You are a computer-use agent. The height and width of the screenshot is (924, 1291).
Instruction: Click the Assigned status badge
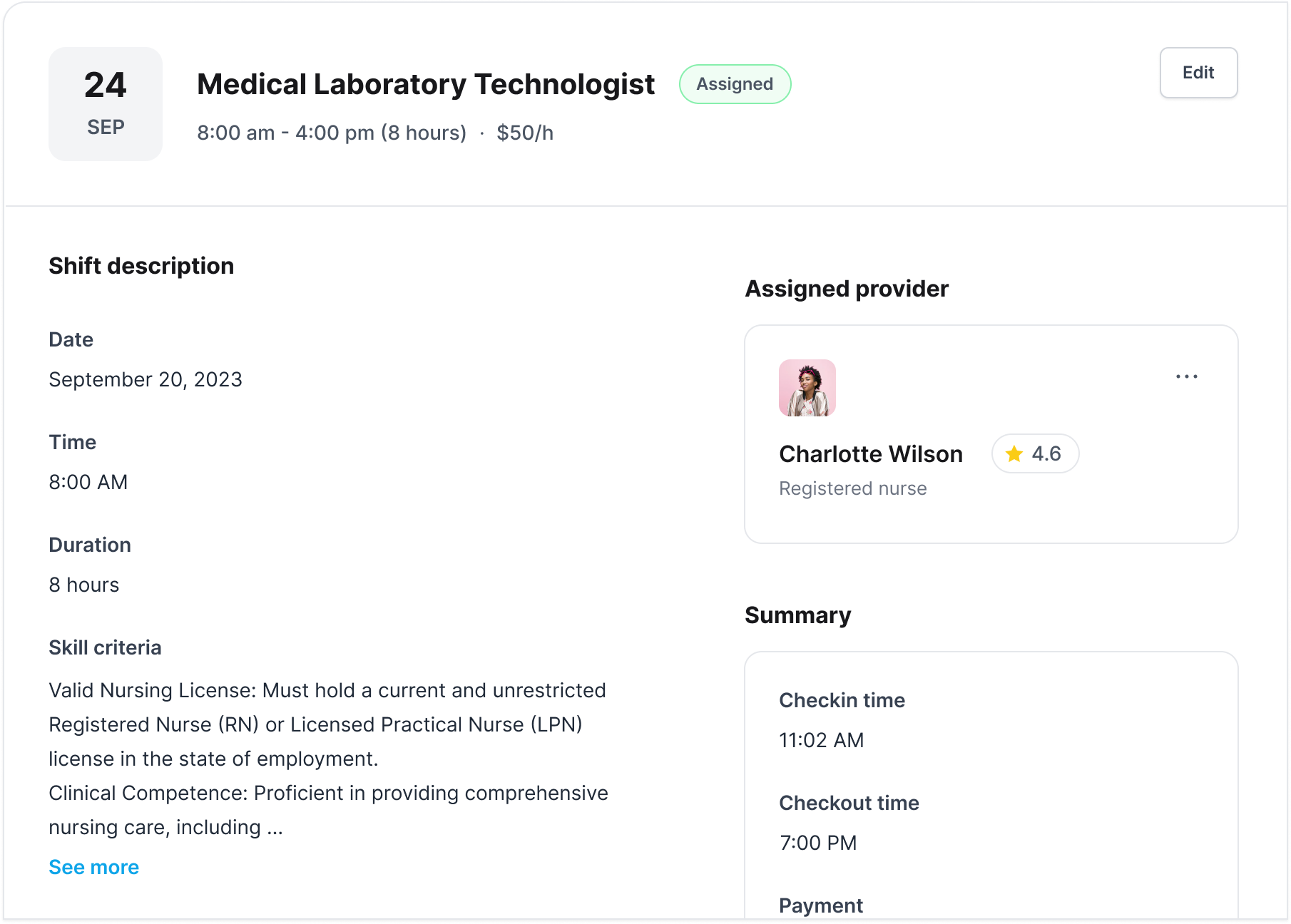tap(735, 84)
